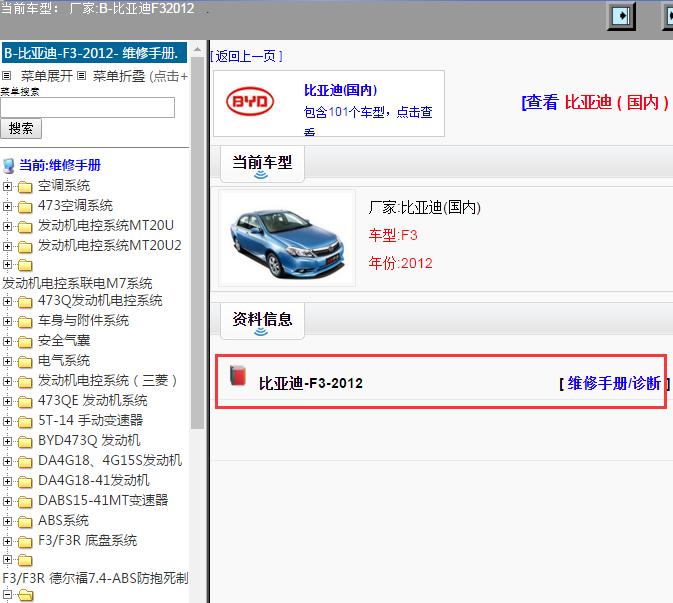Click the 比亚迪-F3-2012 entry title
The image size is (673, 603).
coord(311,383)
